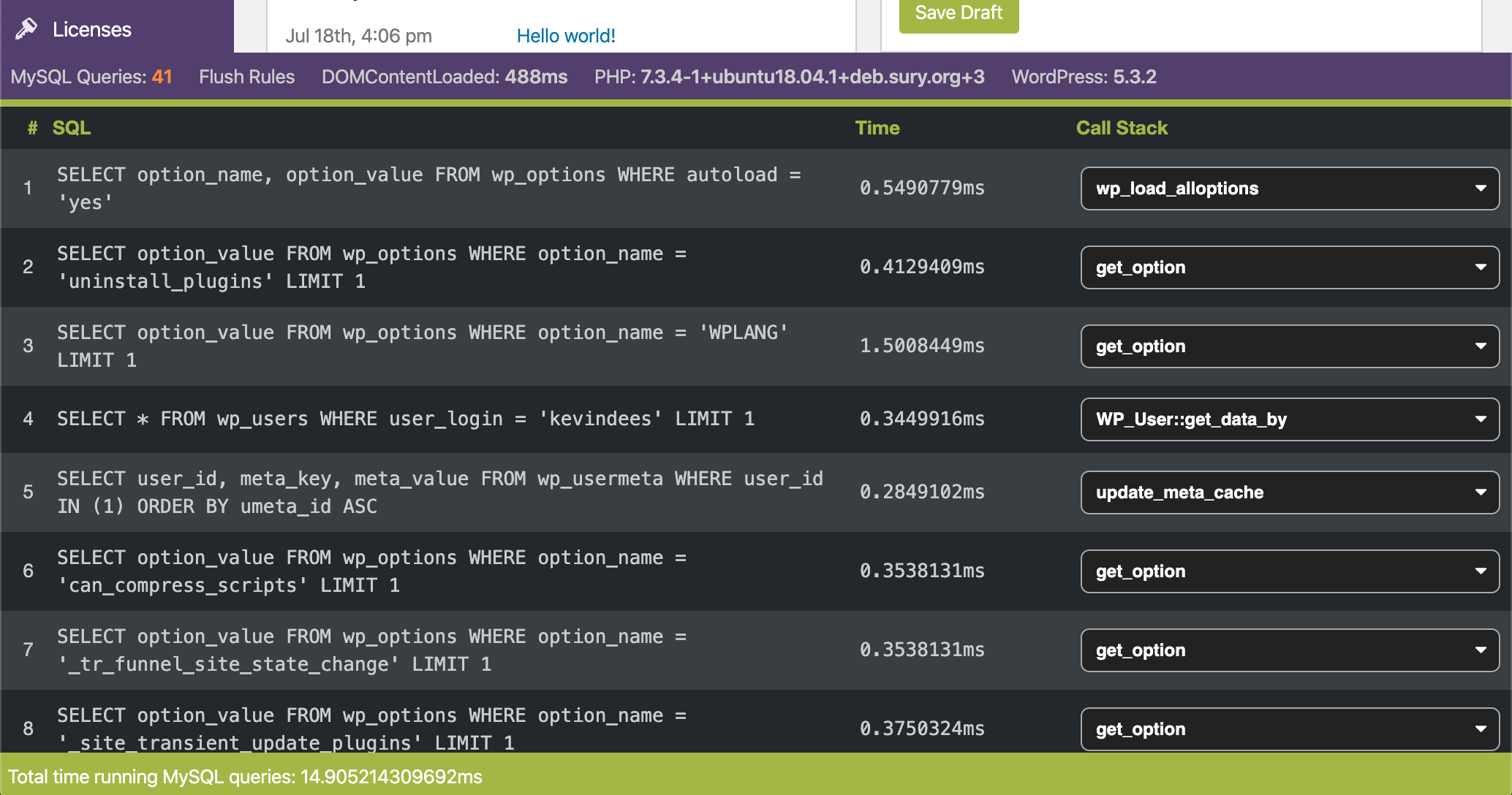This screenshot has width=1512, height=795.
Task: Open get_option call stack for can_compress_scripts query
Action: point(1289,571)
